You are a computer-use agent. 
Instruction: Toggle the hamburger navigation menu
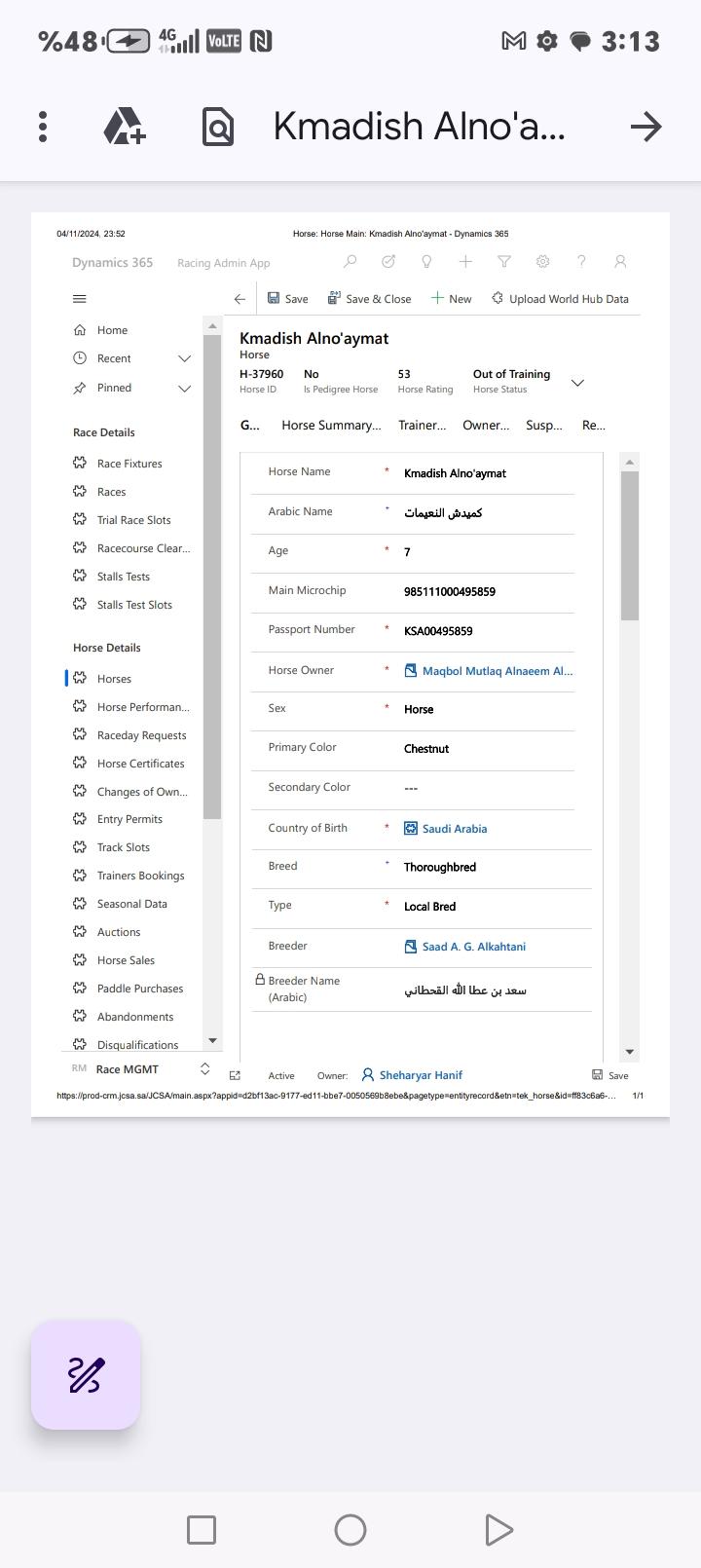coord(80,299)
